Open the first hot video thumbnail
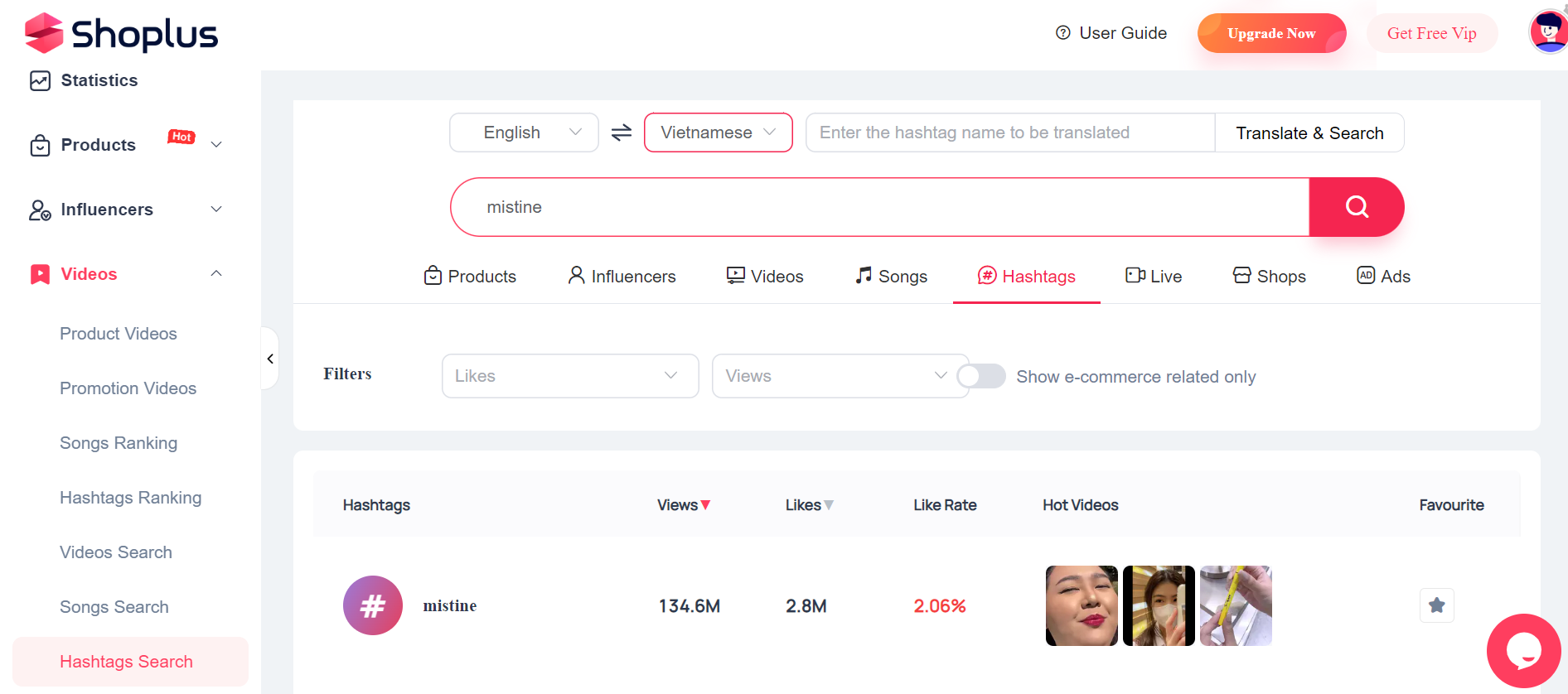Image resolution: width=1568 pixels, height=694 pixels. [x=1082, y=605]
